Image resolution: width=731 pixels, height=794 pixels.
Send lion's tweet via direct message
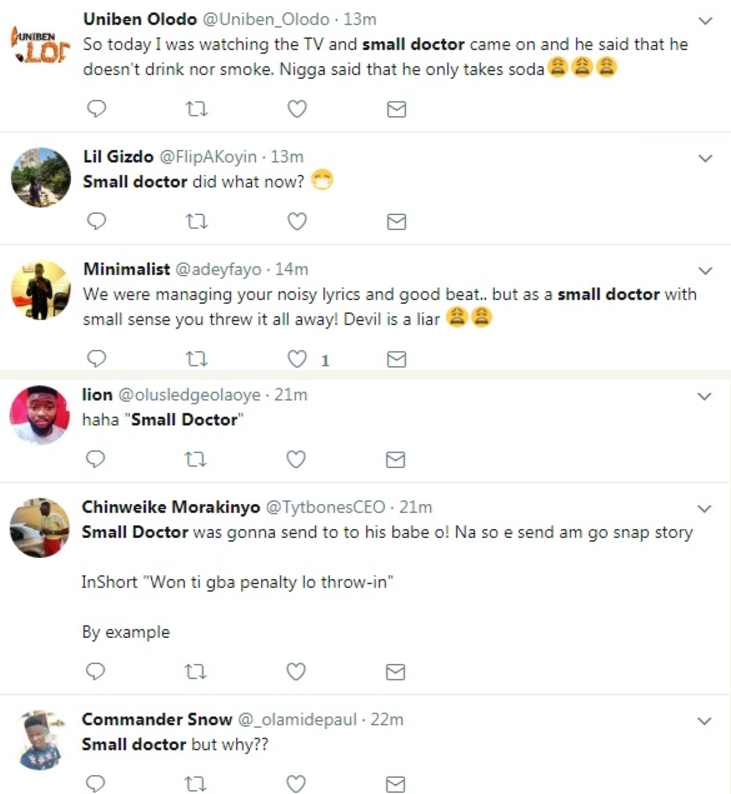(x=395, y=460)
